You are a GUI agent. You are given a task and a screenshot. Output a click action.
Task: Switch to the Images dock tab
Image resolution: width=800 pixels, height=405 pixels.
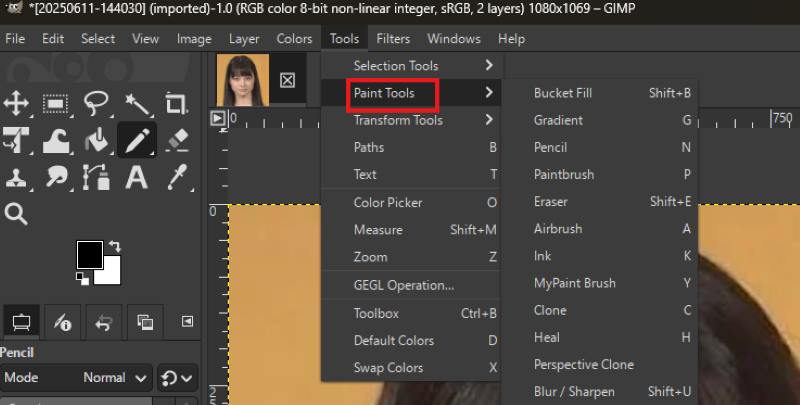click(145, 322)
